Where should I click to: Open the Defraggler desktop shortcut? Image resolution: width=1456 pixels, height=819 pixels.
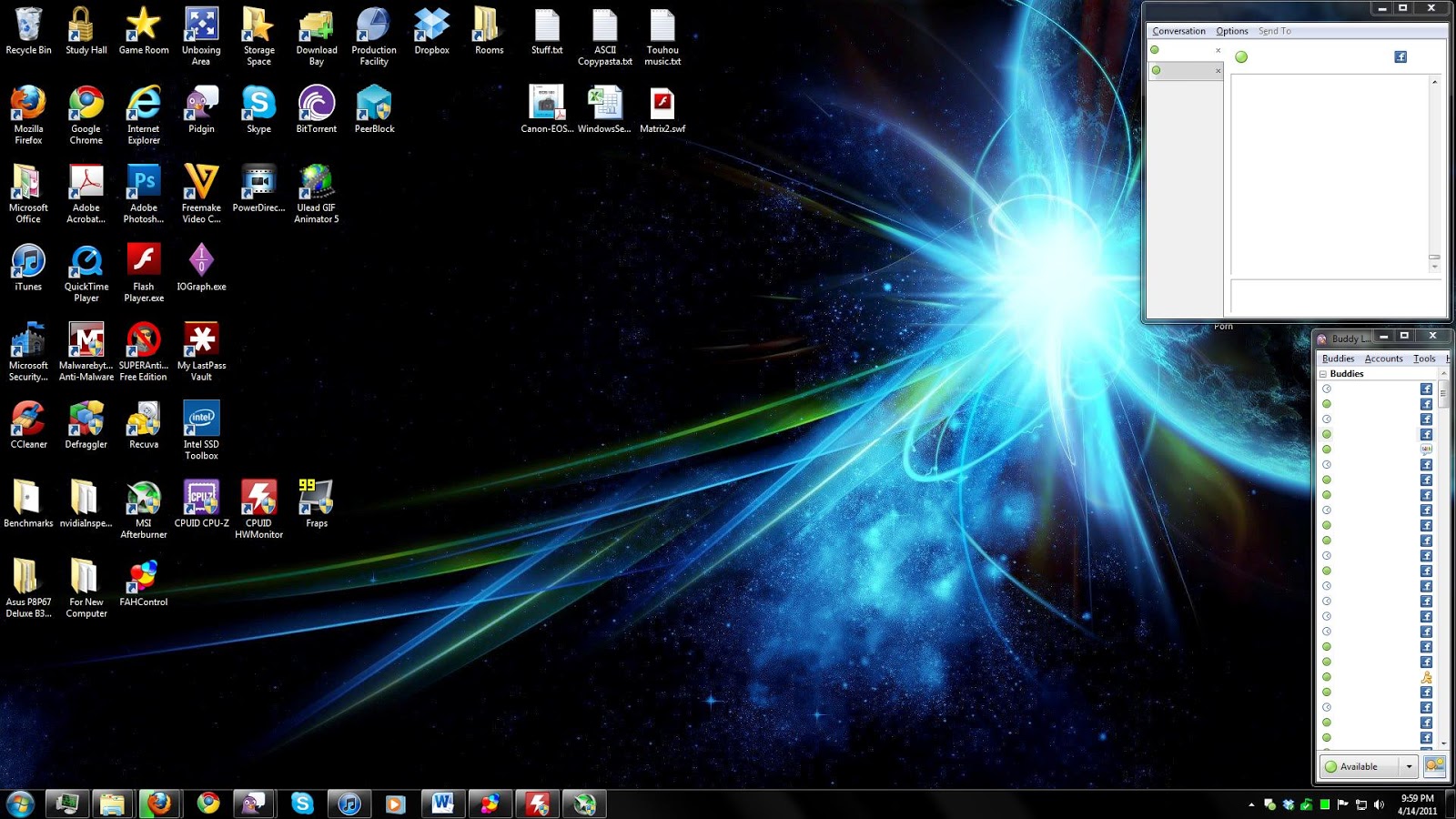pyautogui.click(x=86, y=425)
